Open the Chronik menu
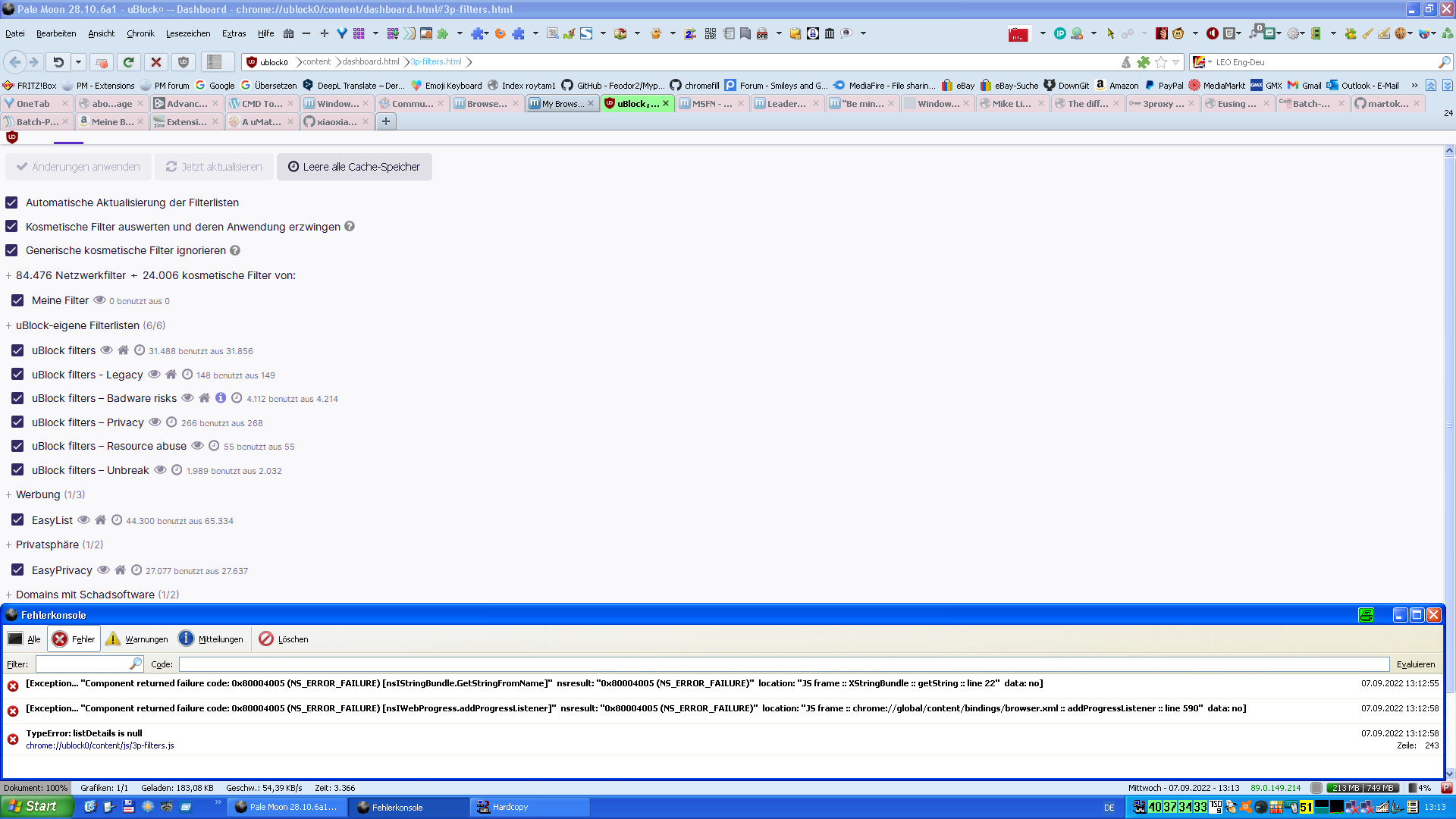Image resolution: width=1456 pixels, height=819 pixels. 140,33
